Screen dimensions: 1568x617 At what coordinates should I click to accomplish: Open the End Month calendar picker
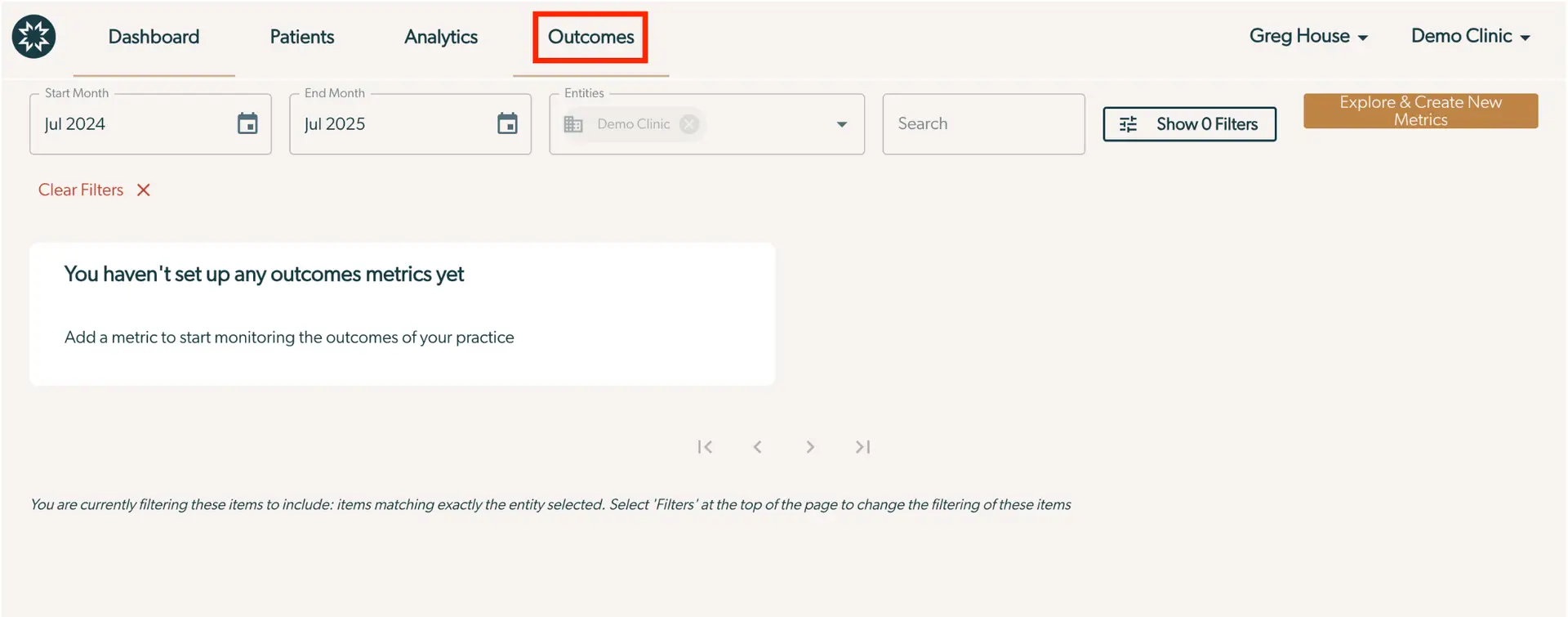coord(507,123)
